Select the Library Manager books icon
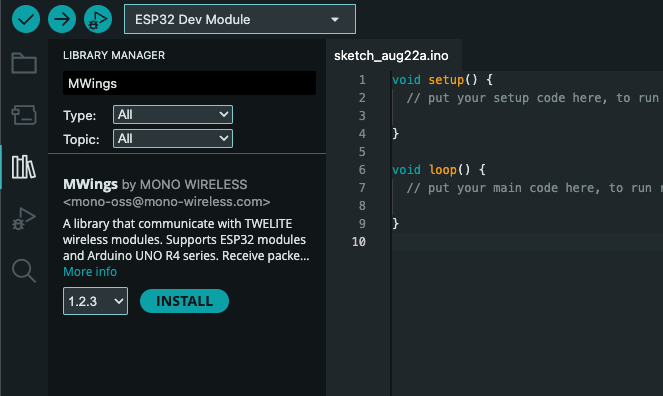 (24, 167)
